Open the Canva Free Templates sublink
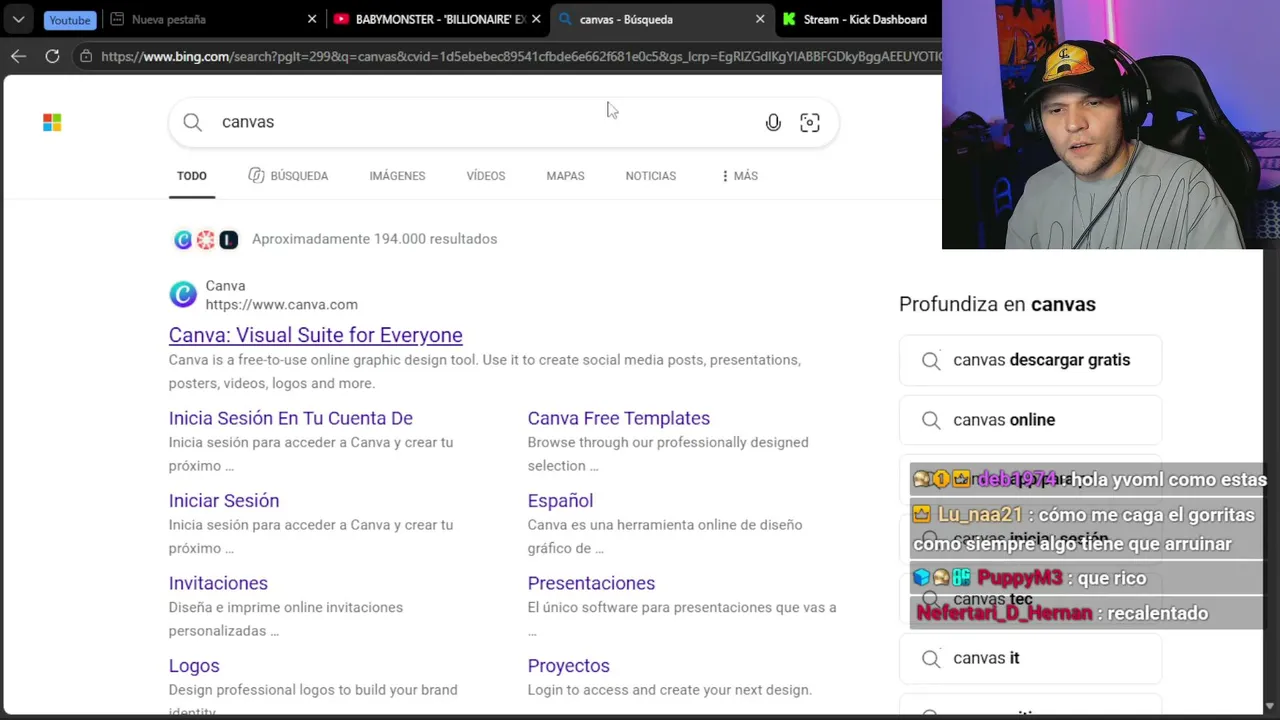The height and width of the screenshot is (720, 1280). (618, 418)
